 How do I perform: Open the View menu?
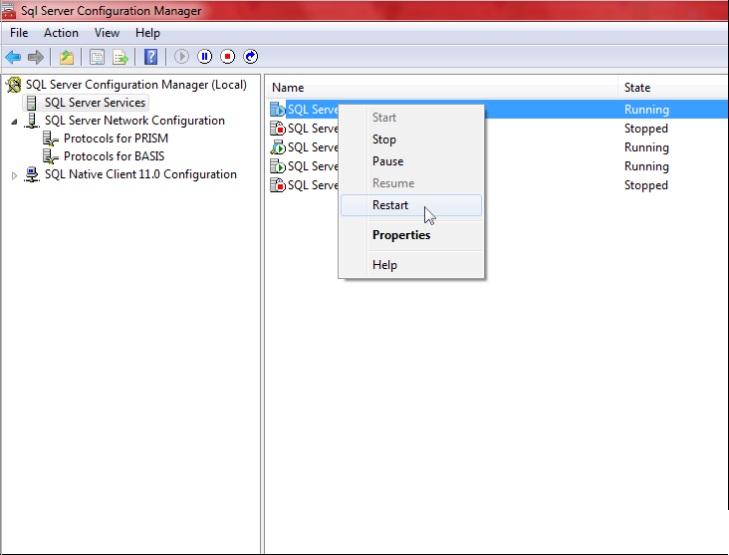(107, 33)
